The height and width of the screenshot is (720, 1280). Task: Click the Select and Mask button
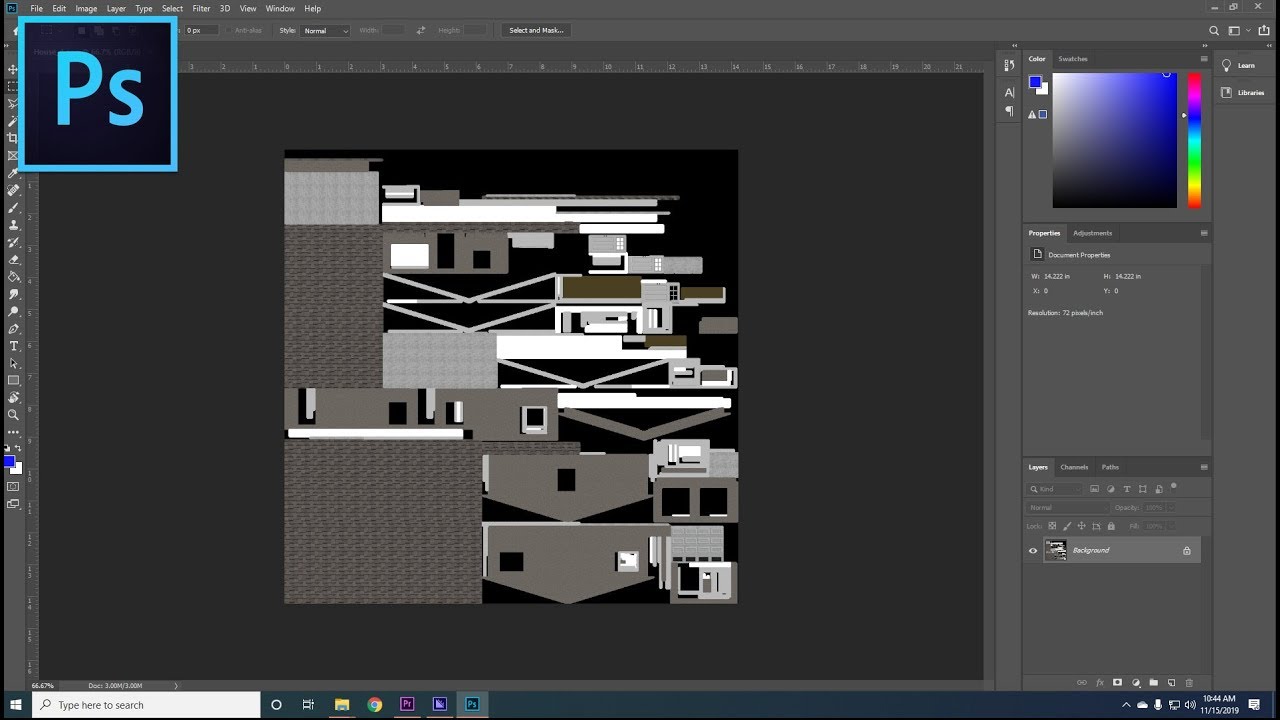536,31
